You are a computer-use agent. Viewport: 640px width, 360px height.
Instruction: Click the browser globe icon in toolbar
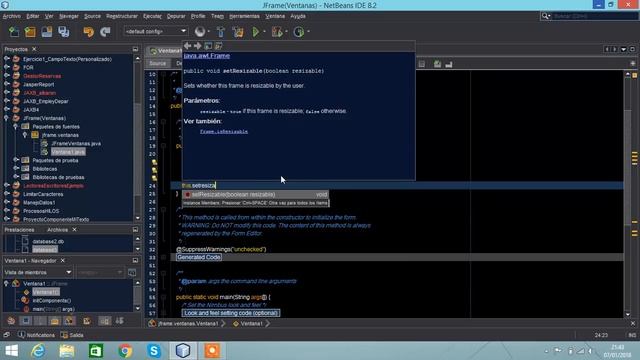[x=200, y=32]
